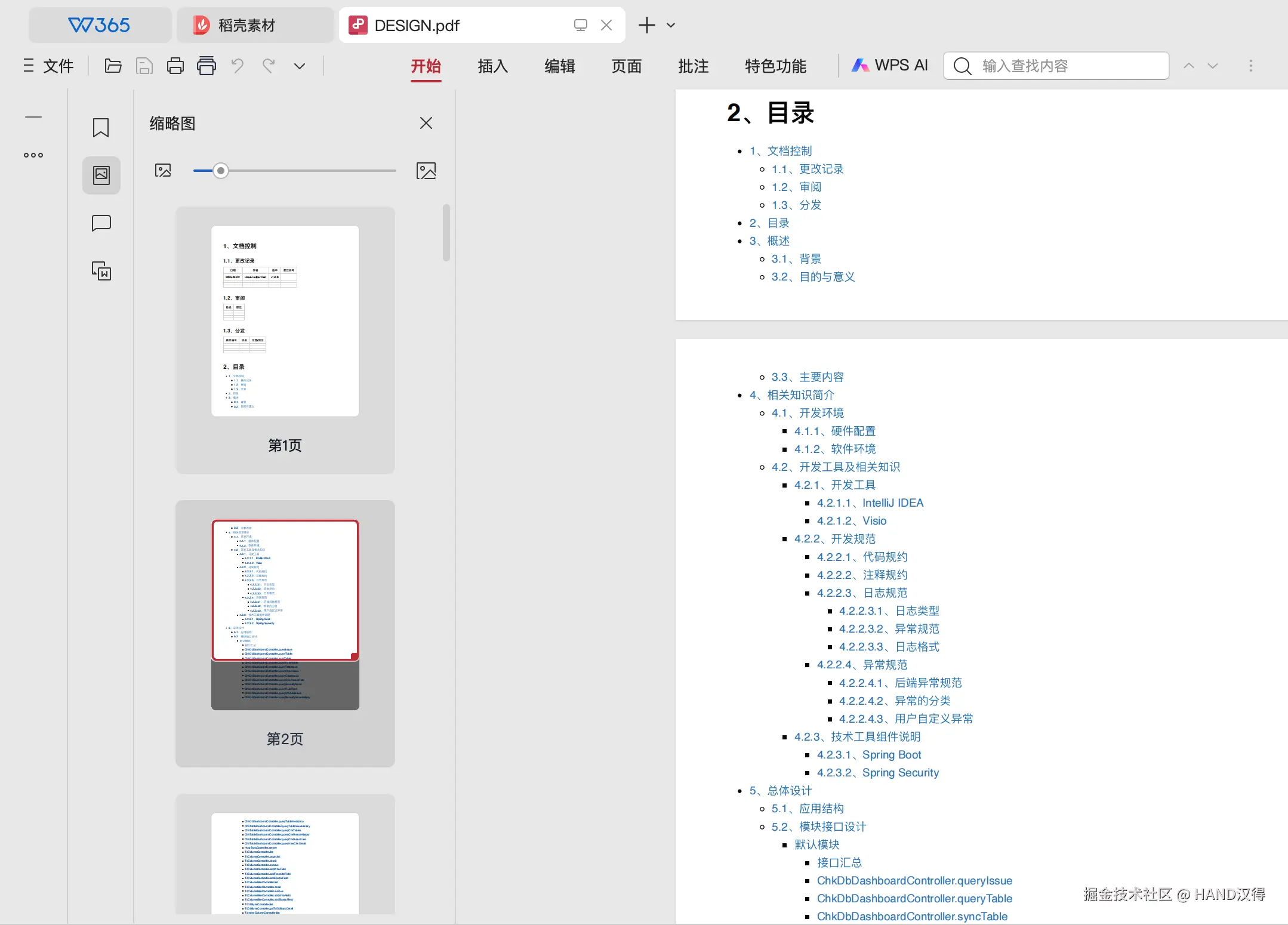Select the thumbnail panel icon
The height and width of the screenshot is (925, 1288).
(x=101, y=175)
